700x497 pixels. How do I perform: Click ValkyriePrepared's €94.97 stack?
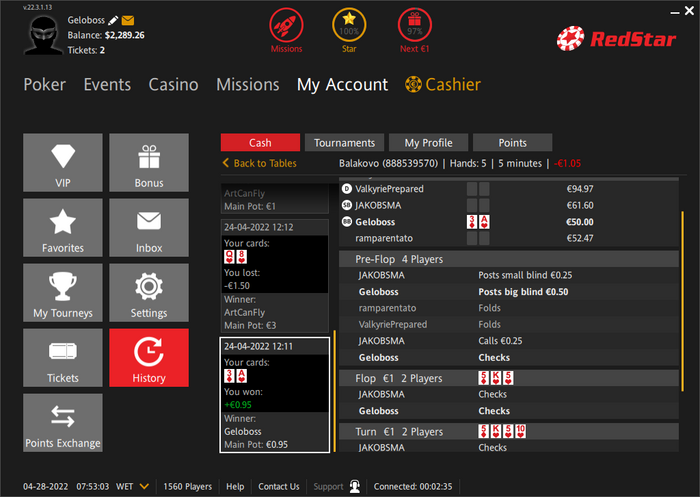(580, 189)
